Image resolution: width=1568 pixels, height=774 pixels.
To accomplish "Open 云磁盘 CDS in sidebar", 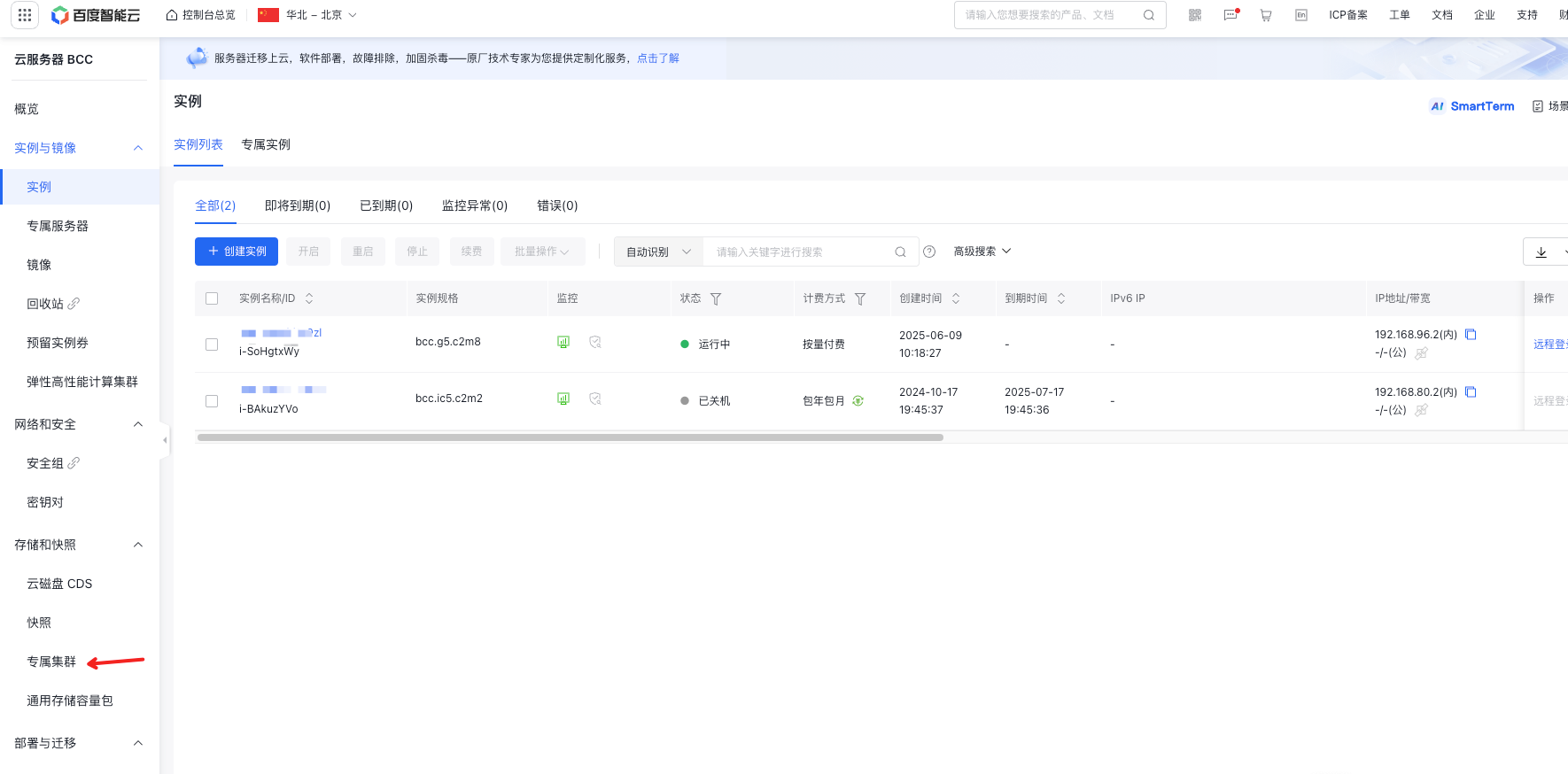I will point(59,584).
